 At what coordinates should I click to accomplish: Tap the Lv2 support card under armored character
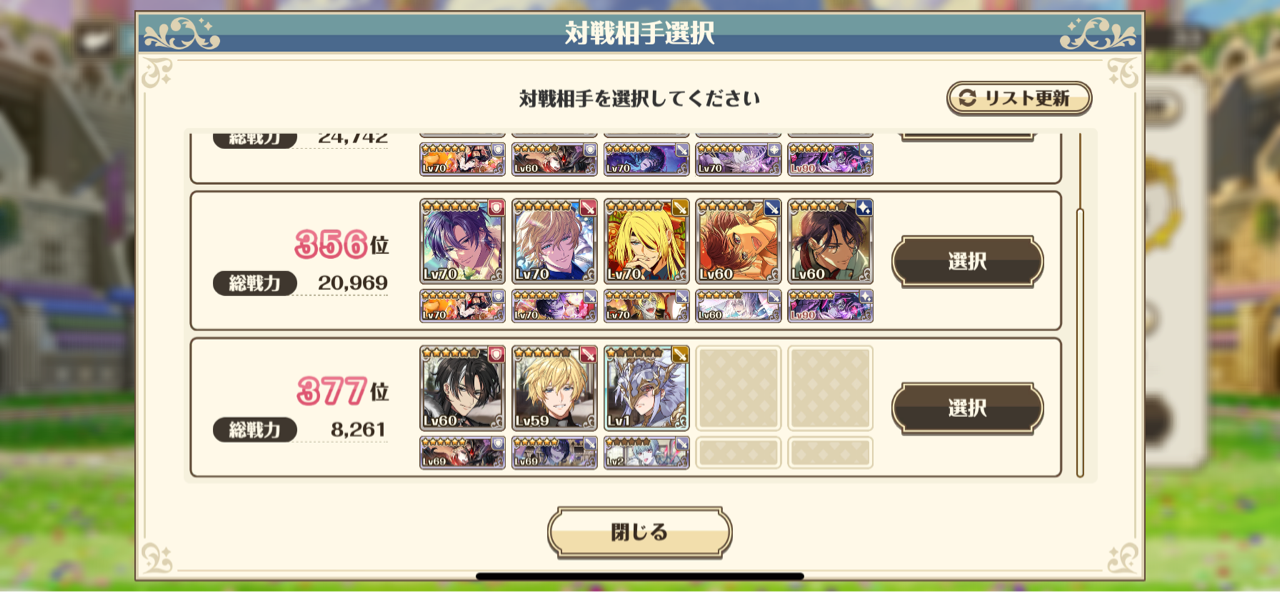coord(646,453)
